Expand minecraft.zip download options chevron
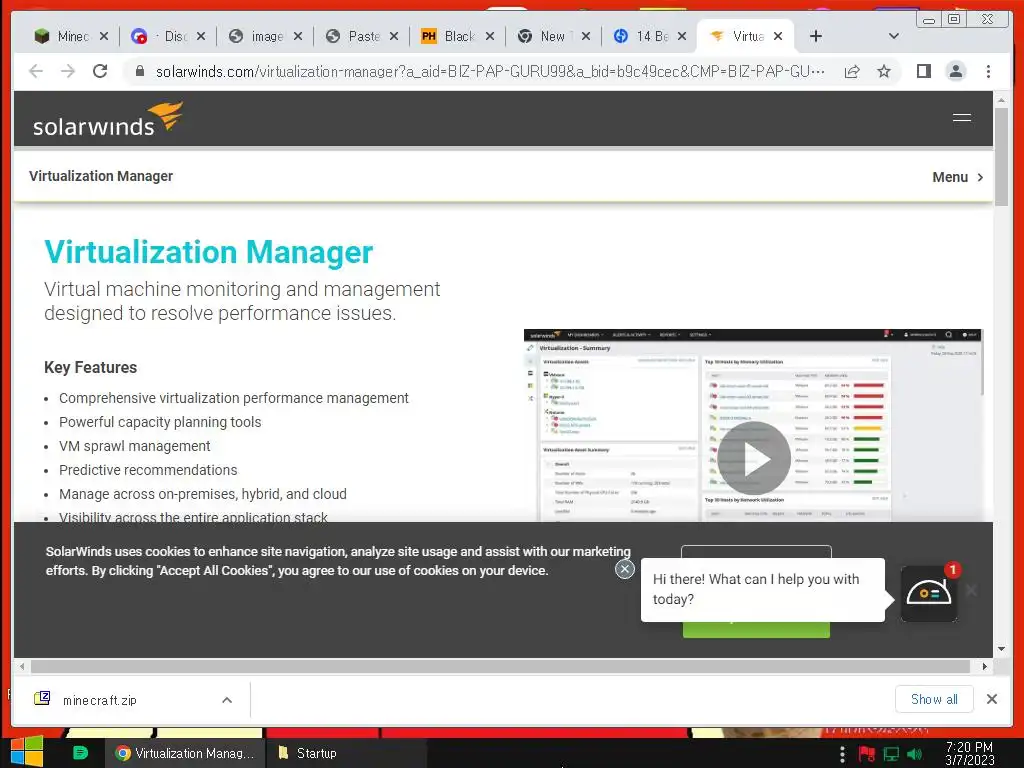Screen dimensions: 1024x768 [x=227, y=700]
